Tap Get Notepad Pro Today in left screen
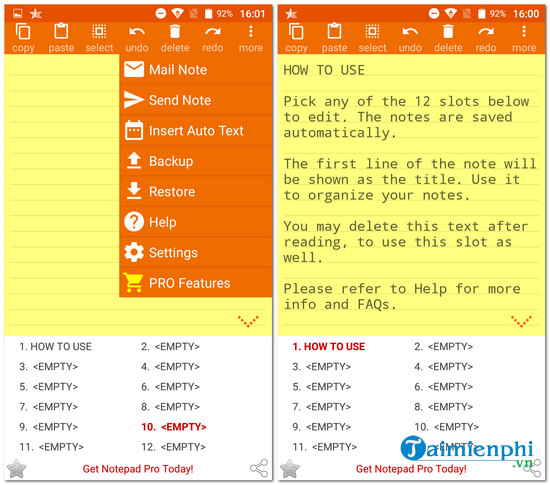The image size is (550, 485). pos(138,469)
